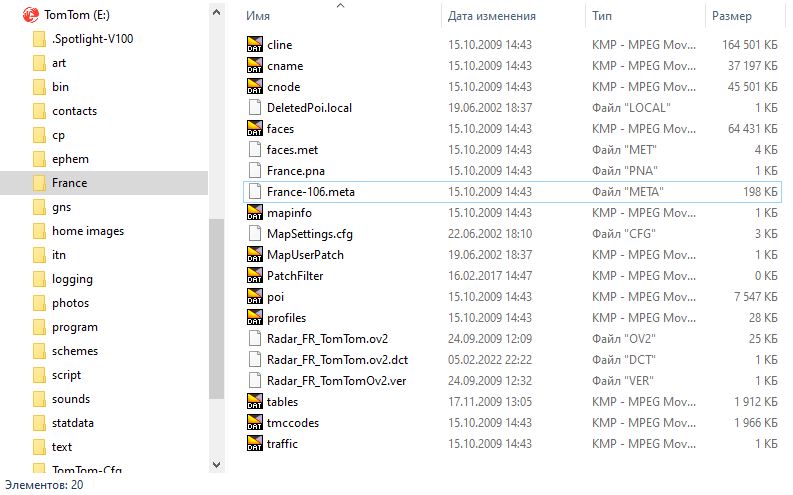Click the tree scrollbar down arrow
This screenshot has width=793, height=495.
(216, 464)
